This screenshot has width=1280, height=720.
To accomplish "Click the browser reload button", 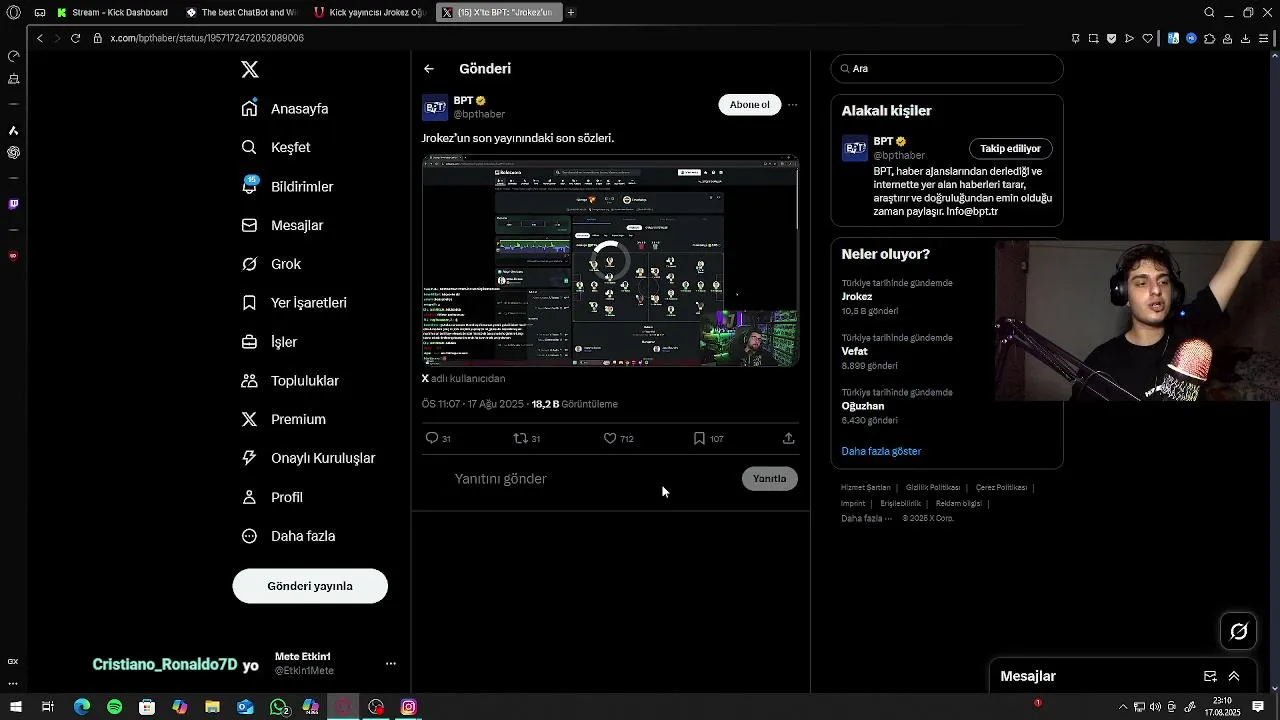I will pos(75,38).
